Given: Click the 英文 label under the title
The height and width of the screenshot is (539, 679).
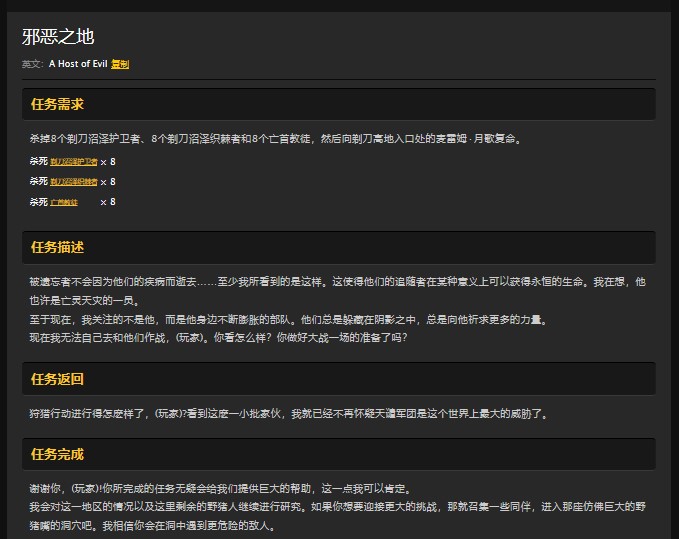Looking at the screenshot, I should pyautogui.click(x=32, y=64).
